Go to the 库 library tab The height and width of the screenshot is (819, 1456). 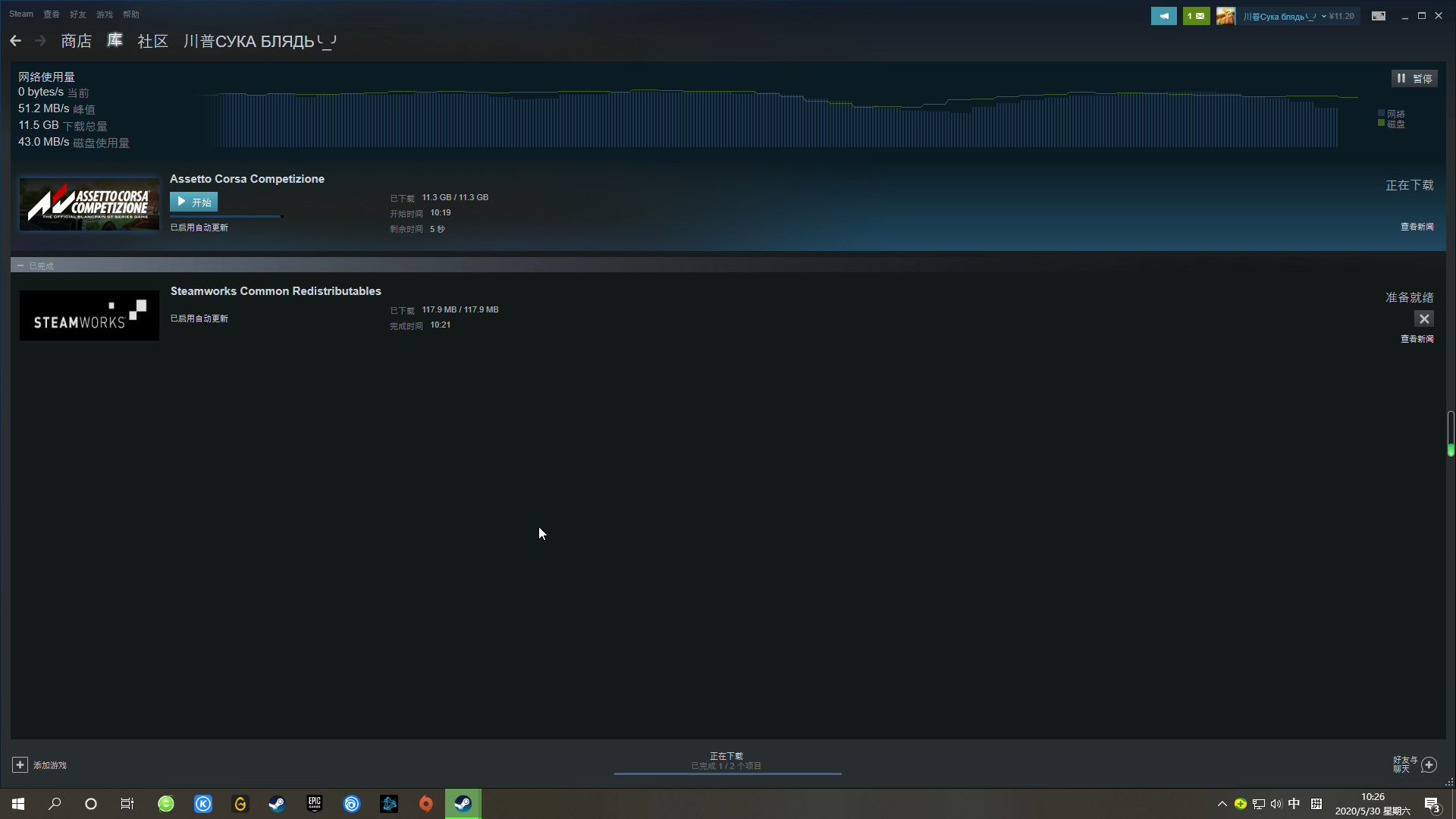tap(115, 41)
